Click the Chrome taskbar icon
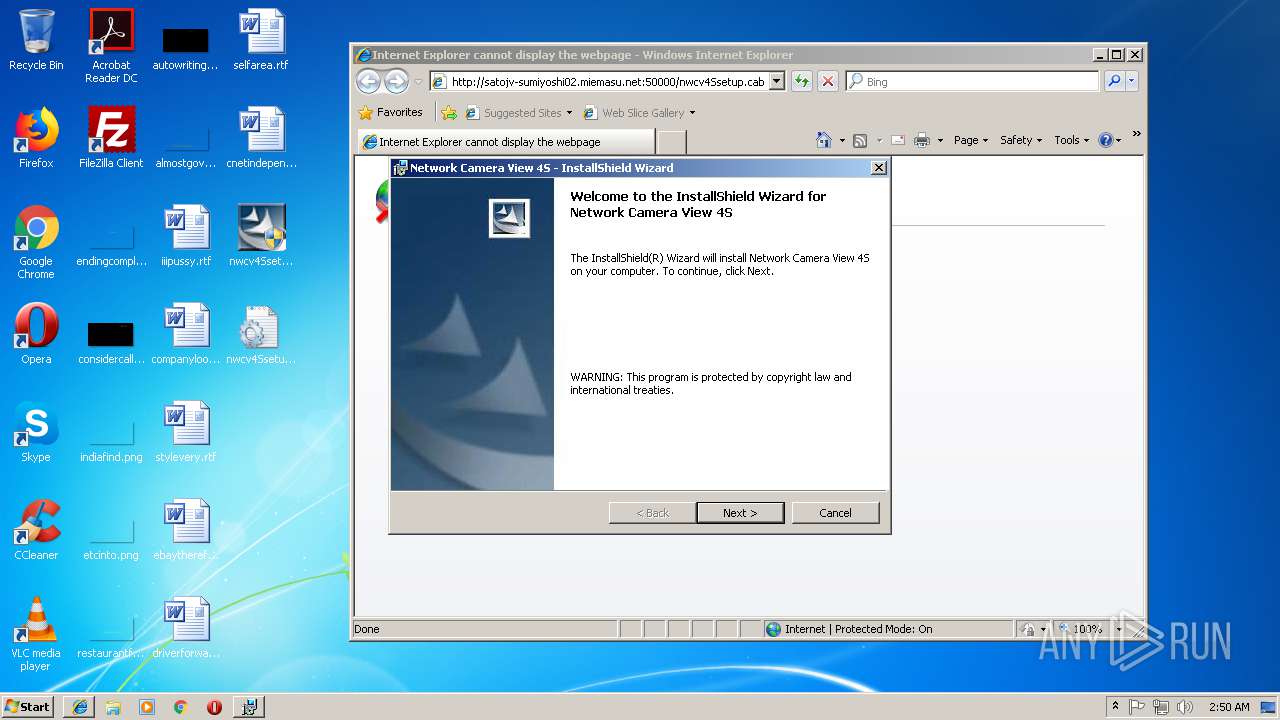This screenshot has height=720, width=1280. [x=180, y=707]
